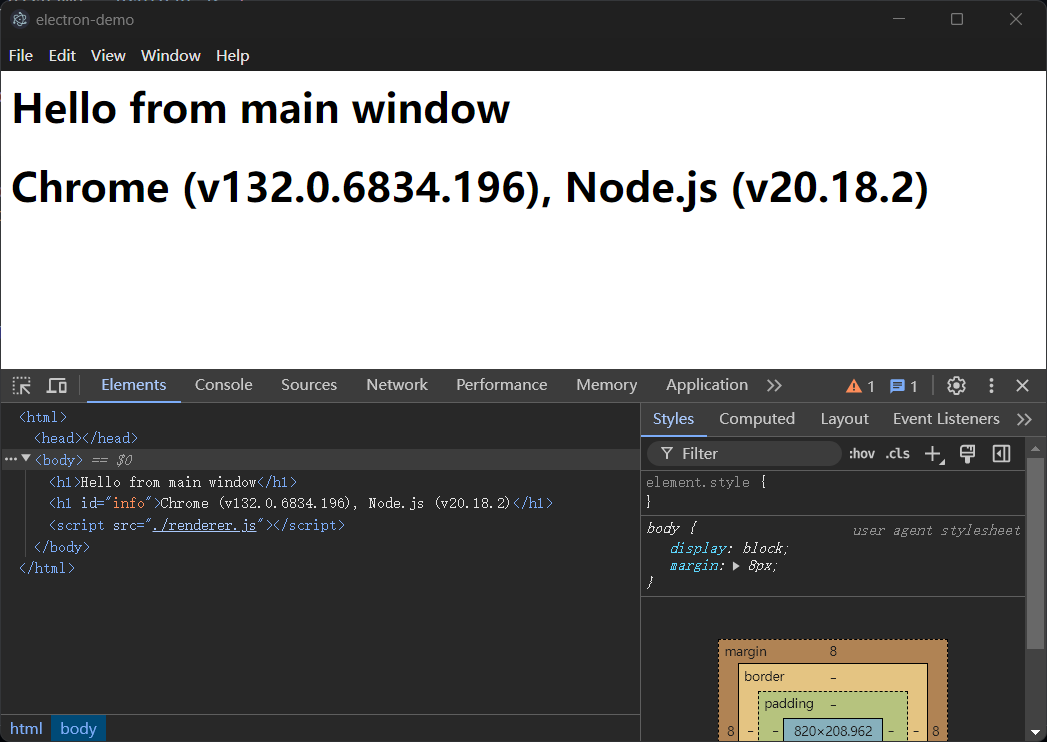Collapse the body node triangle
The height and width of the screenshot is (742, 1047).
(x=26, y=458)
